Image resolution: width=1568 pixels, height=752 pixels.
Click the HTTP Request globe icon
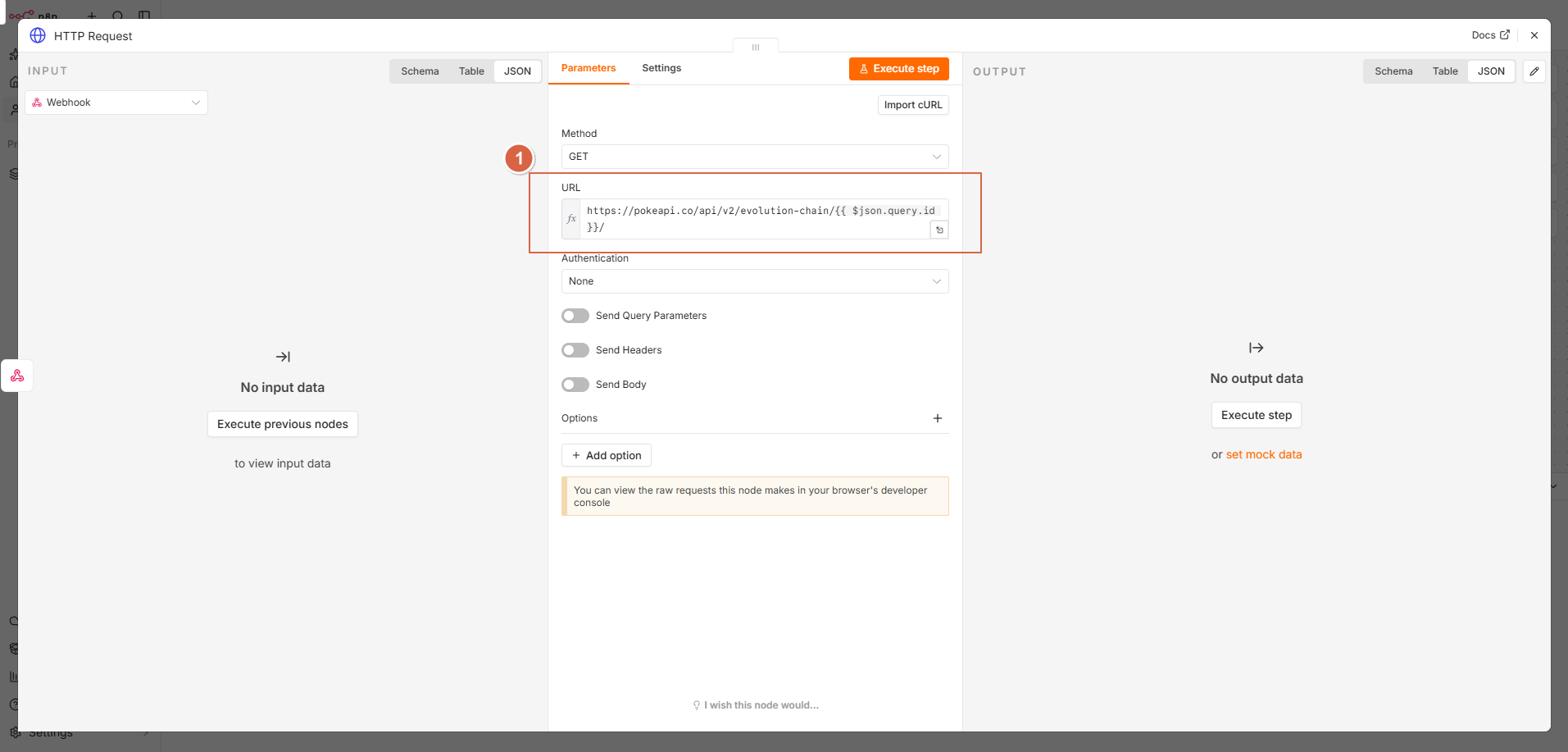(38, 35)
